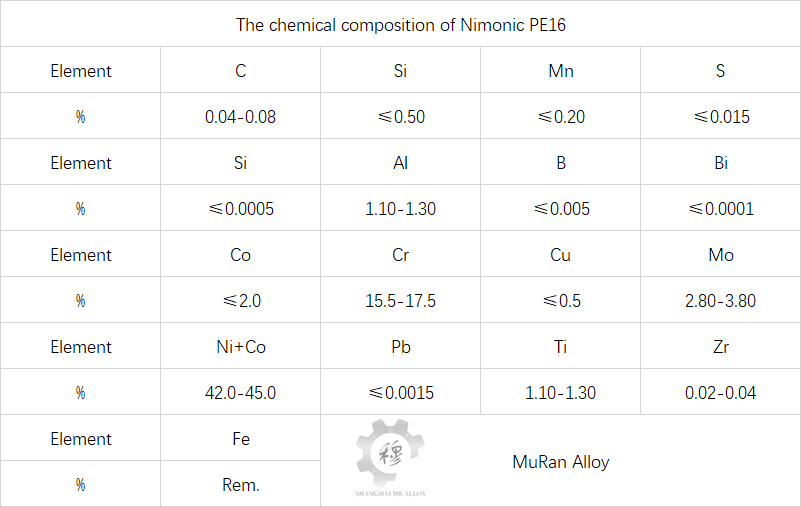Select the table title about Nimonic PE16
The image size is (801, 507).
click(x=400, y=25)
